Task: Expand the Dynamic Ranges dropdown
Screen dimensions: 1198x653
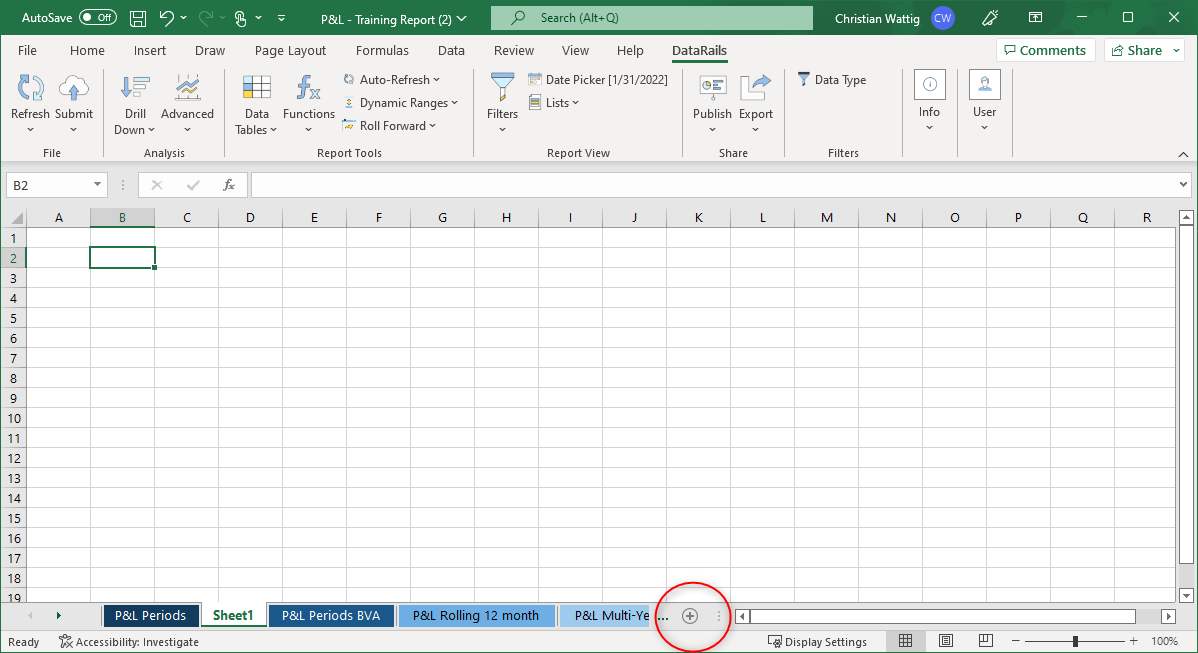Action: 454,102
